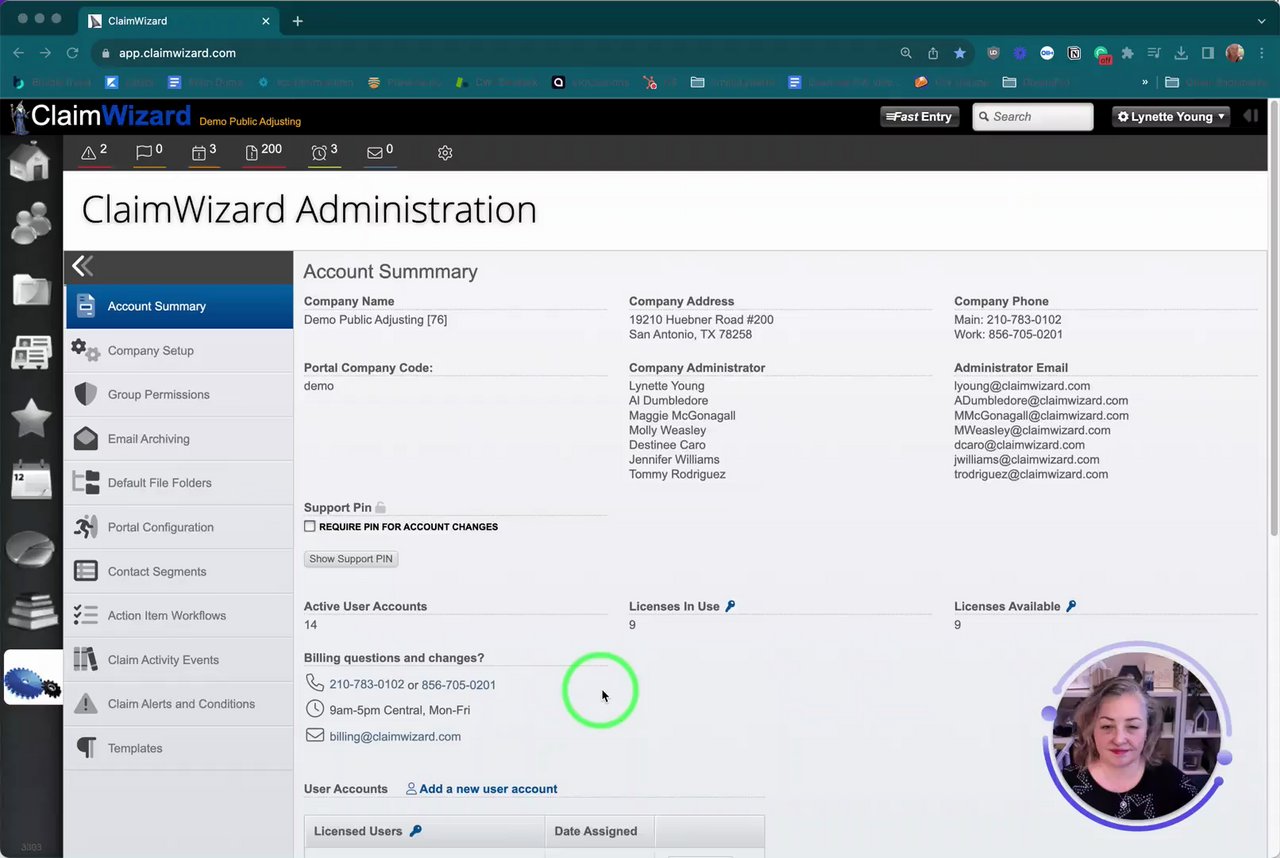The image size is (1280, 858).
Task: Select Account Summary in admin menu
Action: (x=179, y=306)
